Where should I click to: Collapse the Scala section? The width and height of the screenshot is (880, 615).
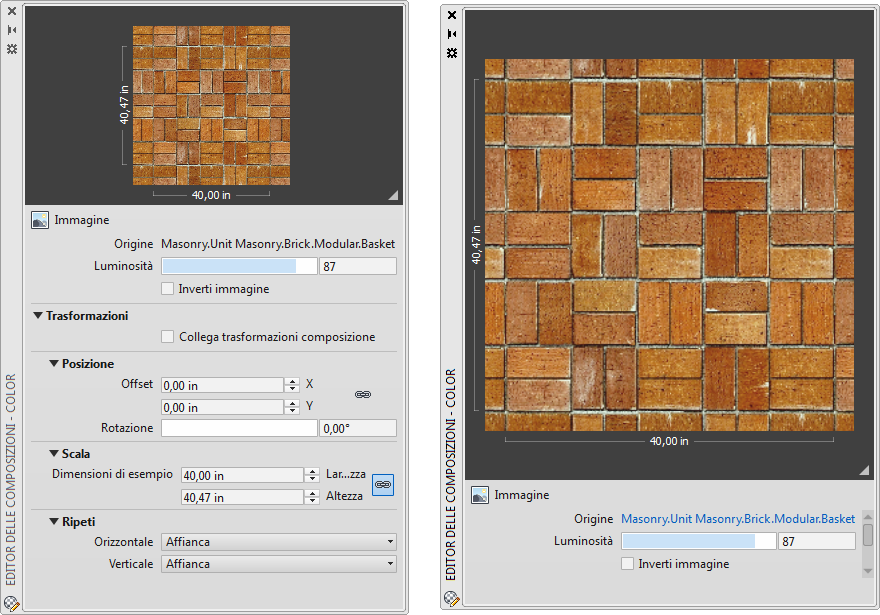click(54, 454)
